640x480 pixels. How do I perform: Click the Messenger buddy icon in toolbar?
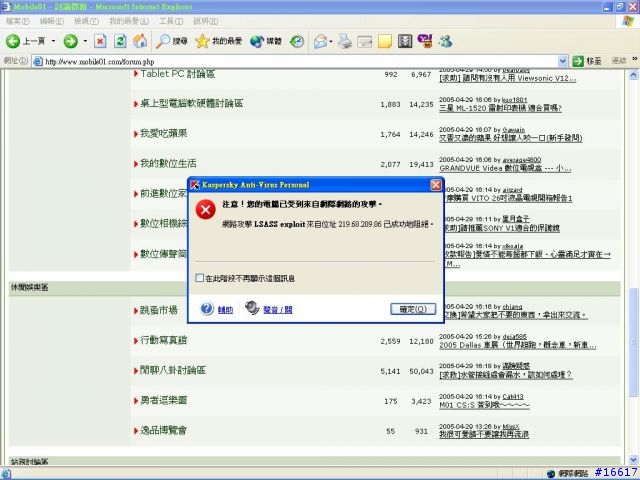pyautogui.click(x=445, y=41)
